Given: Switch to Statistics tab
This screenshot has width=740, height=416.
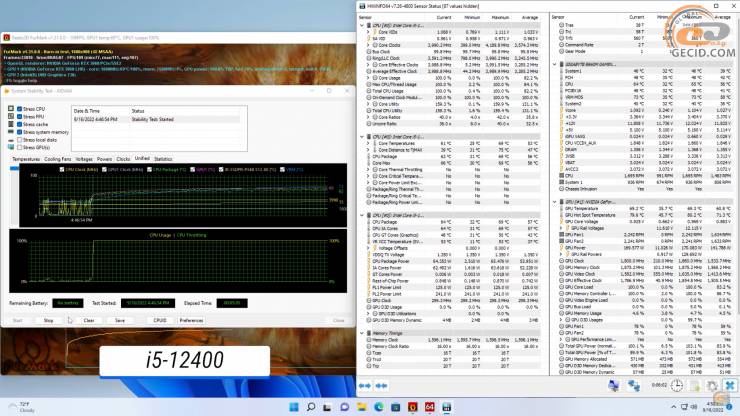Looking at the screenshot, I should coord(163,159).
